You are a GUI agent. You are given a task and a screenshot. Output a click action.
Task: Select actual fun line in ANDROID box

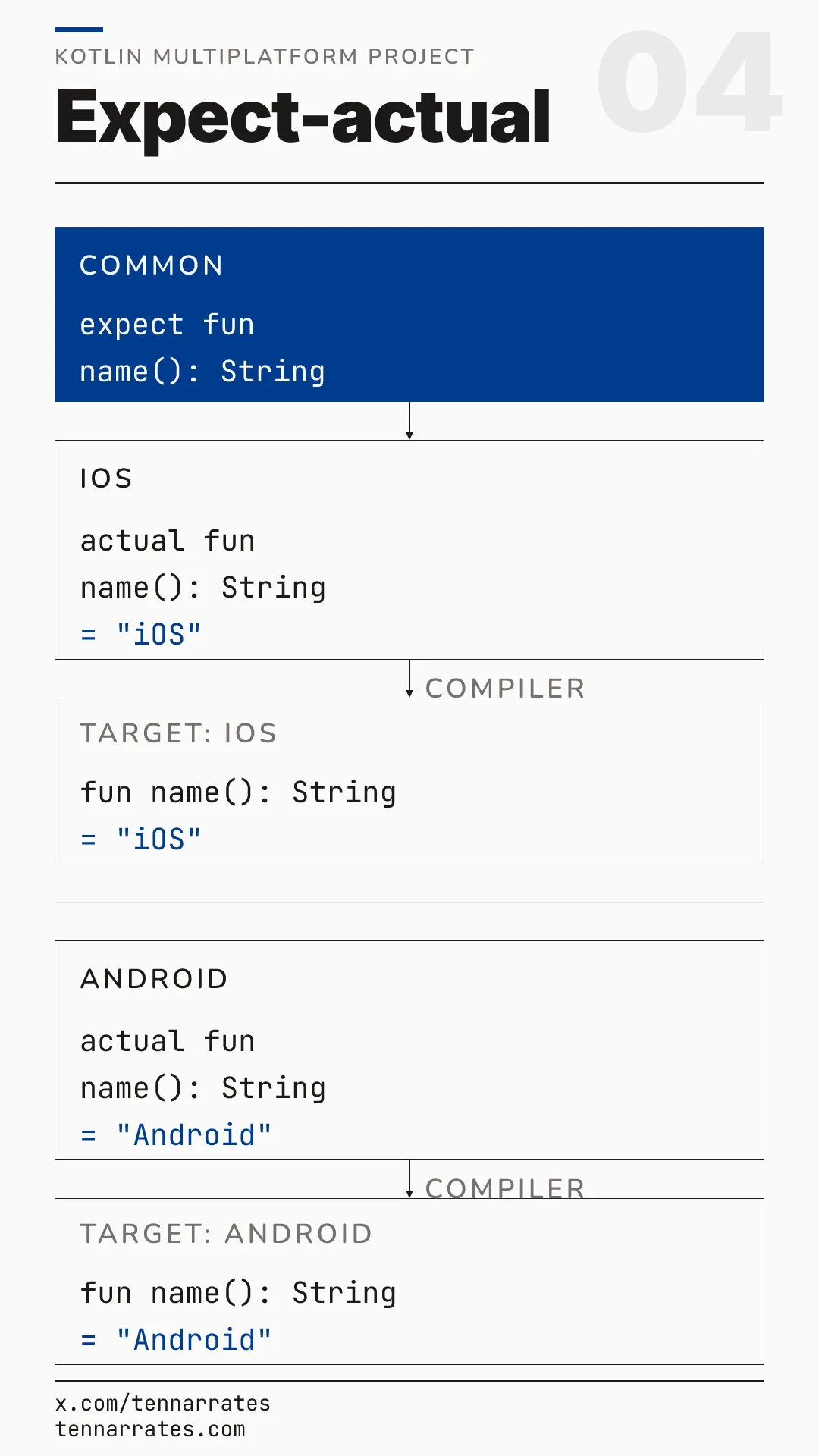pos(168,1041)
